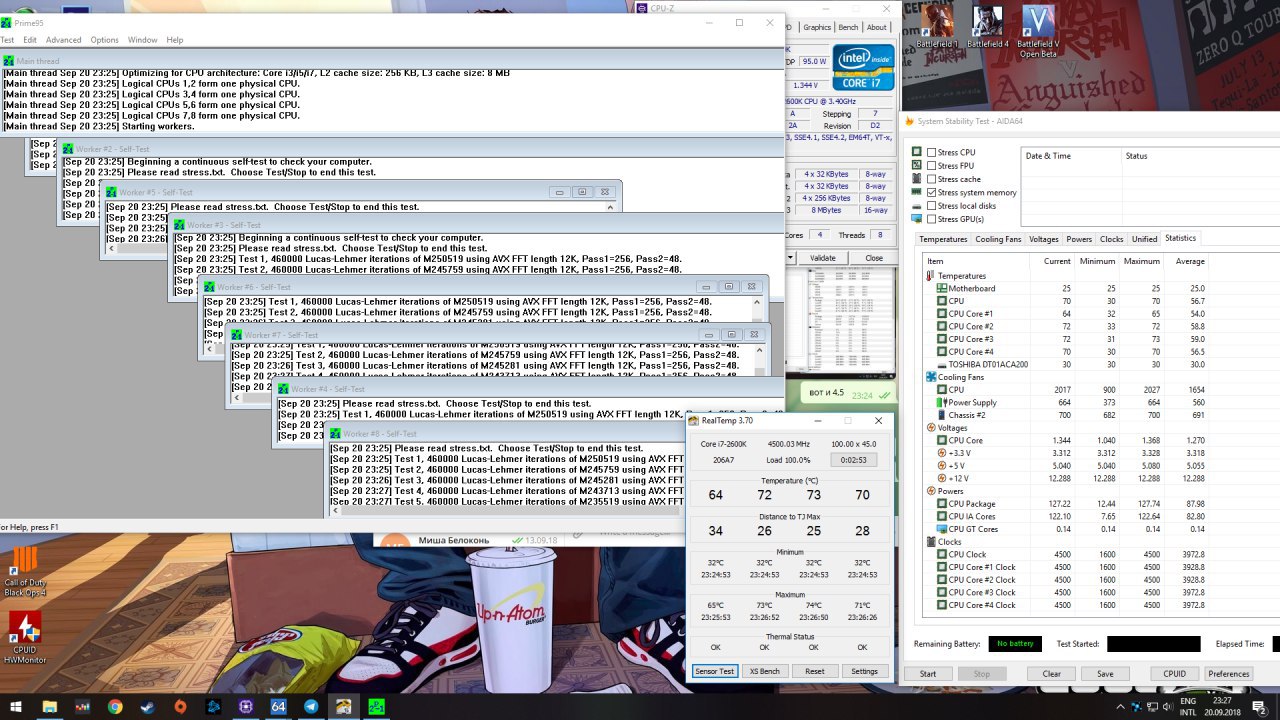1280x720 pixels.
Task: Open the Windows notification center
Action: point(1259,706)
